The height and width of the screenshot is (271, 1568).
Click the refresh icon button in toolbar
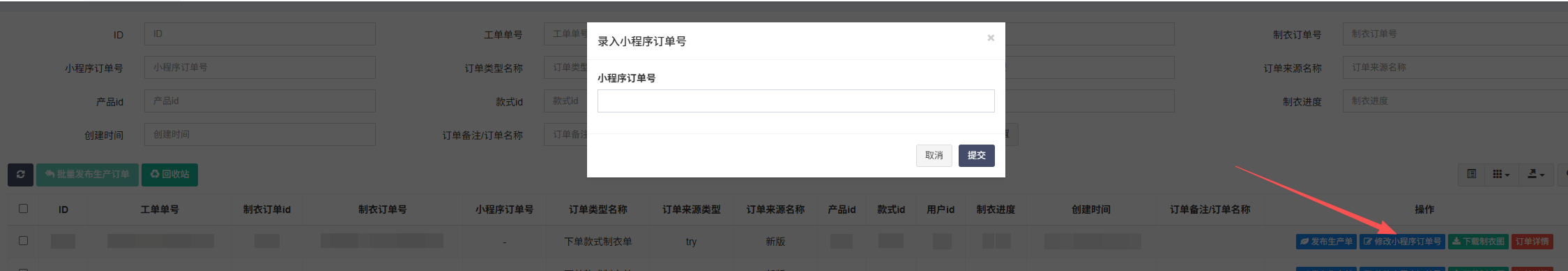pos(21,175)
